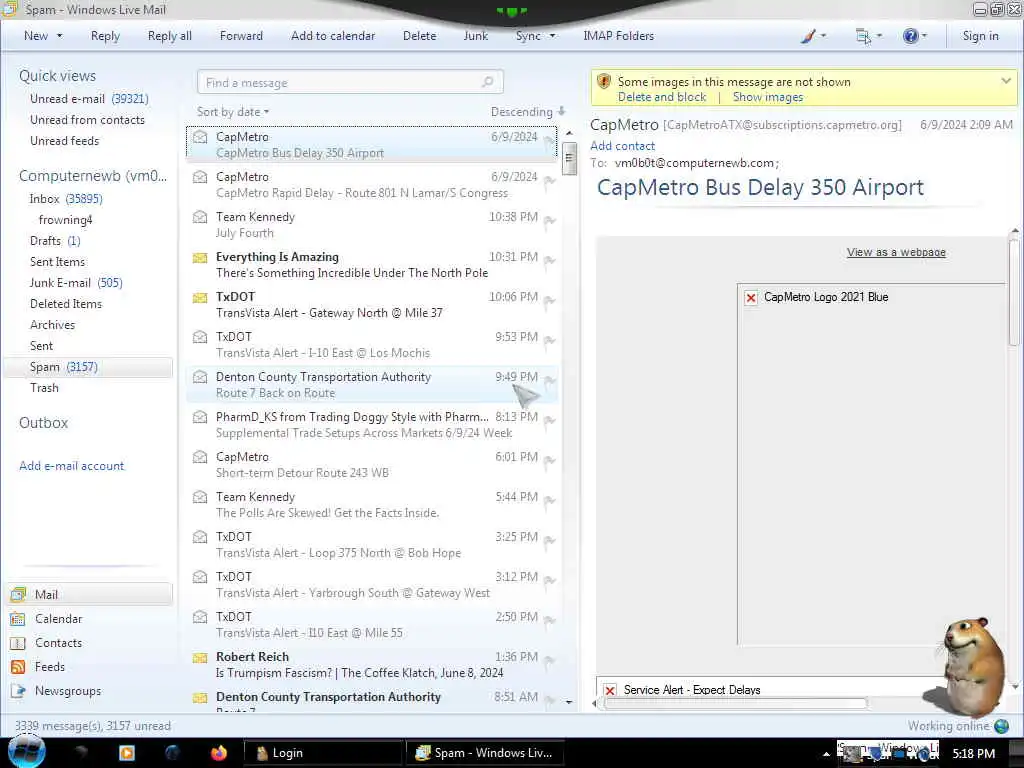Click the Show images link
Image resolution: width=1024 pixels, height=768 pixels.
click(767, 97)
